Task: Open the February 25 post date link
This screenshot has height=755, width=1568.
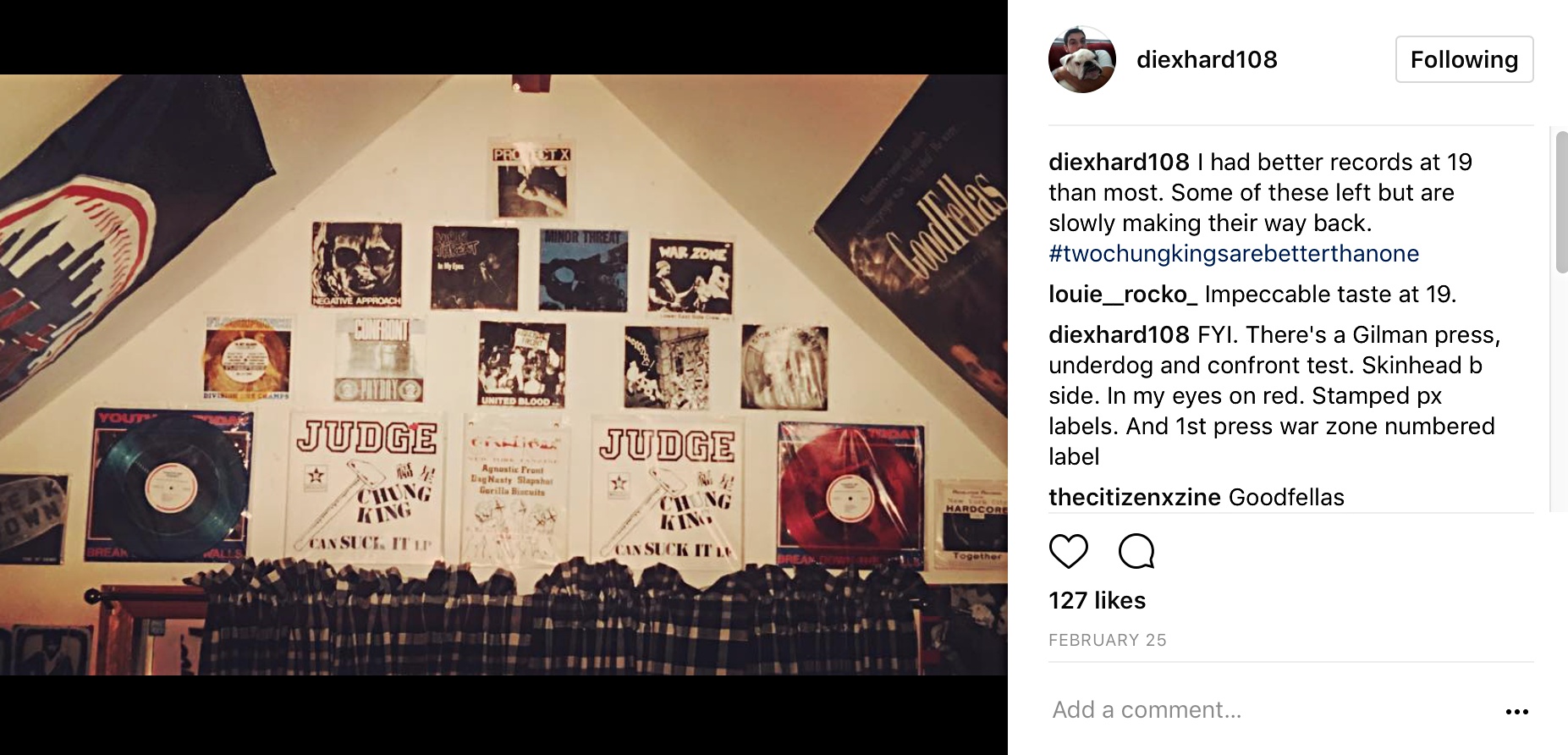Action: [1107, 640]
